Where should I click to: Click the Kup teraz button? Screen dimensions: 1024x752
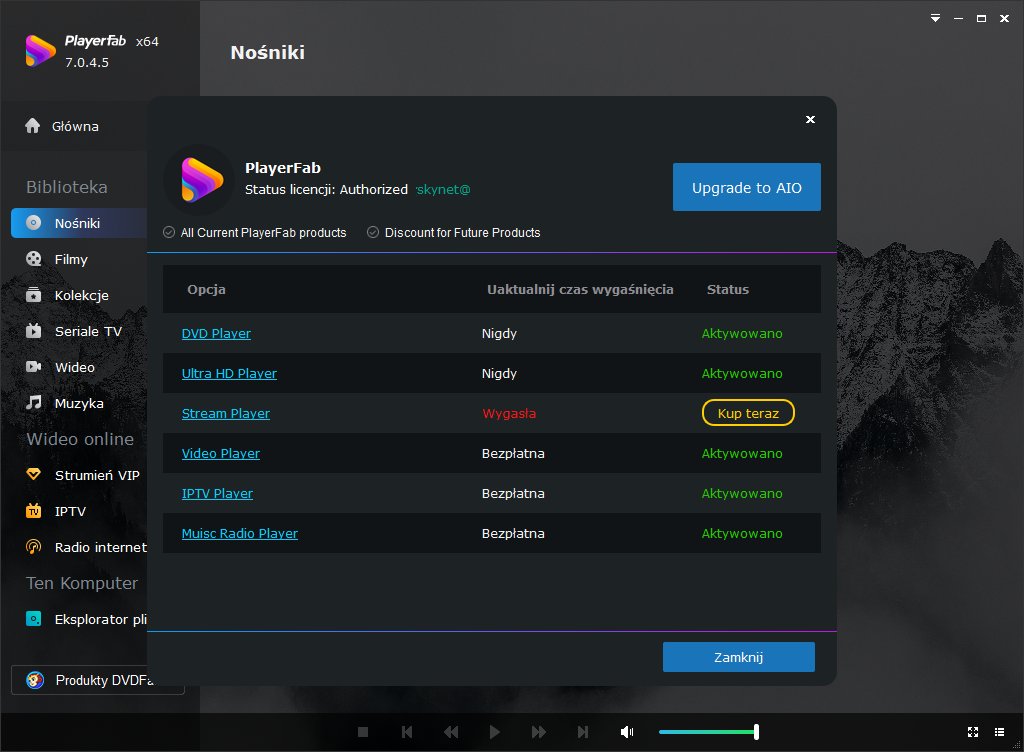click(x=748, y=413)
